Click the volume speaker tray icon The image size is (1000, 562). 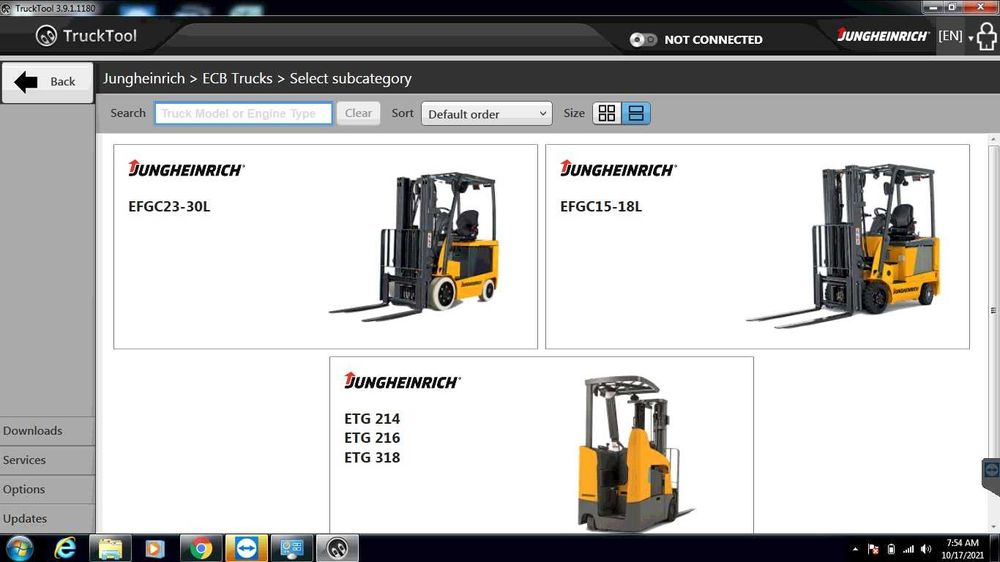pos(926,549)
